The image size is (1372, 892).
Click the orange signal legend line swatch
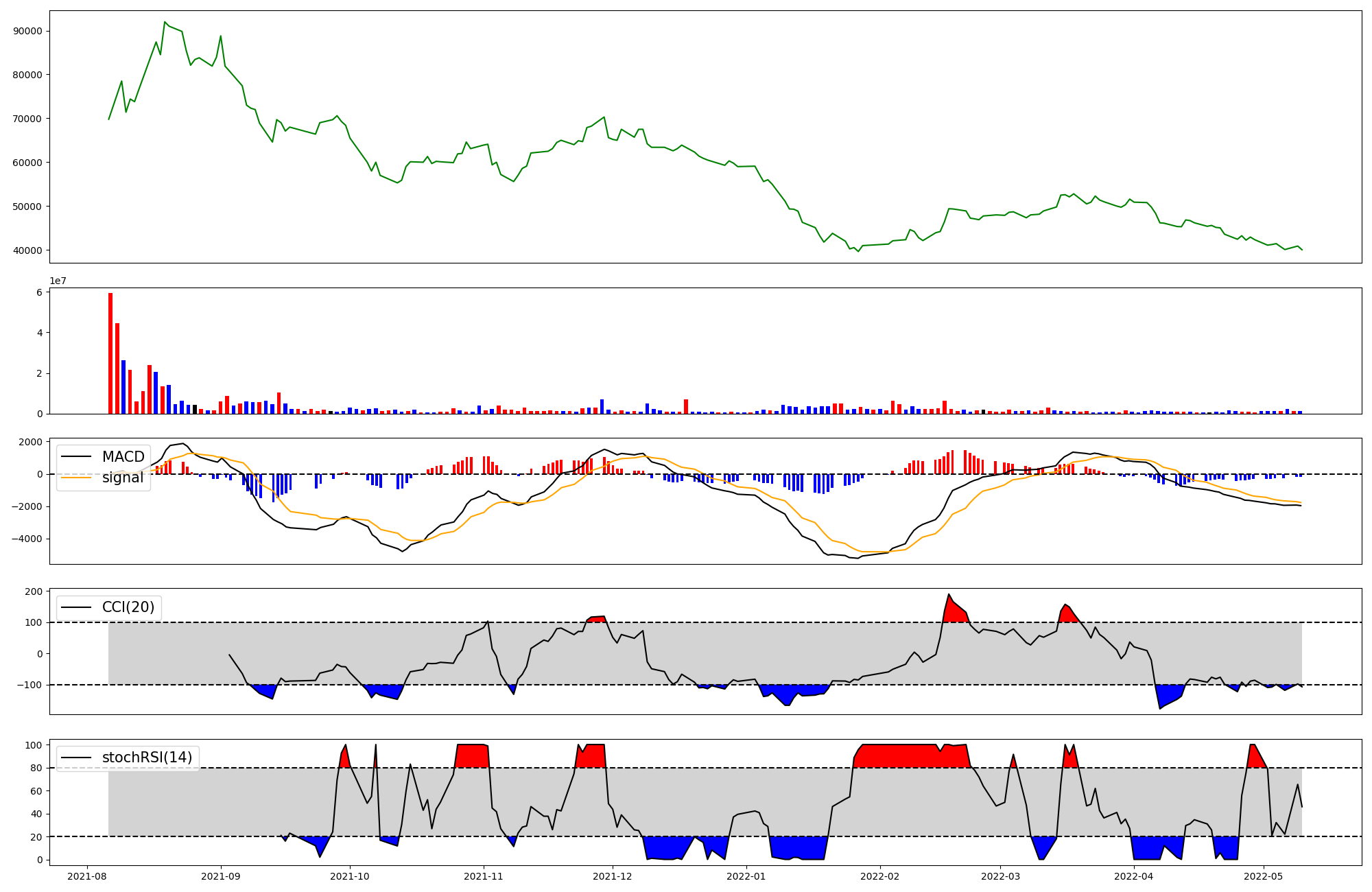(77, 478)
